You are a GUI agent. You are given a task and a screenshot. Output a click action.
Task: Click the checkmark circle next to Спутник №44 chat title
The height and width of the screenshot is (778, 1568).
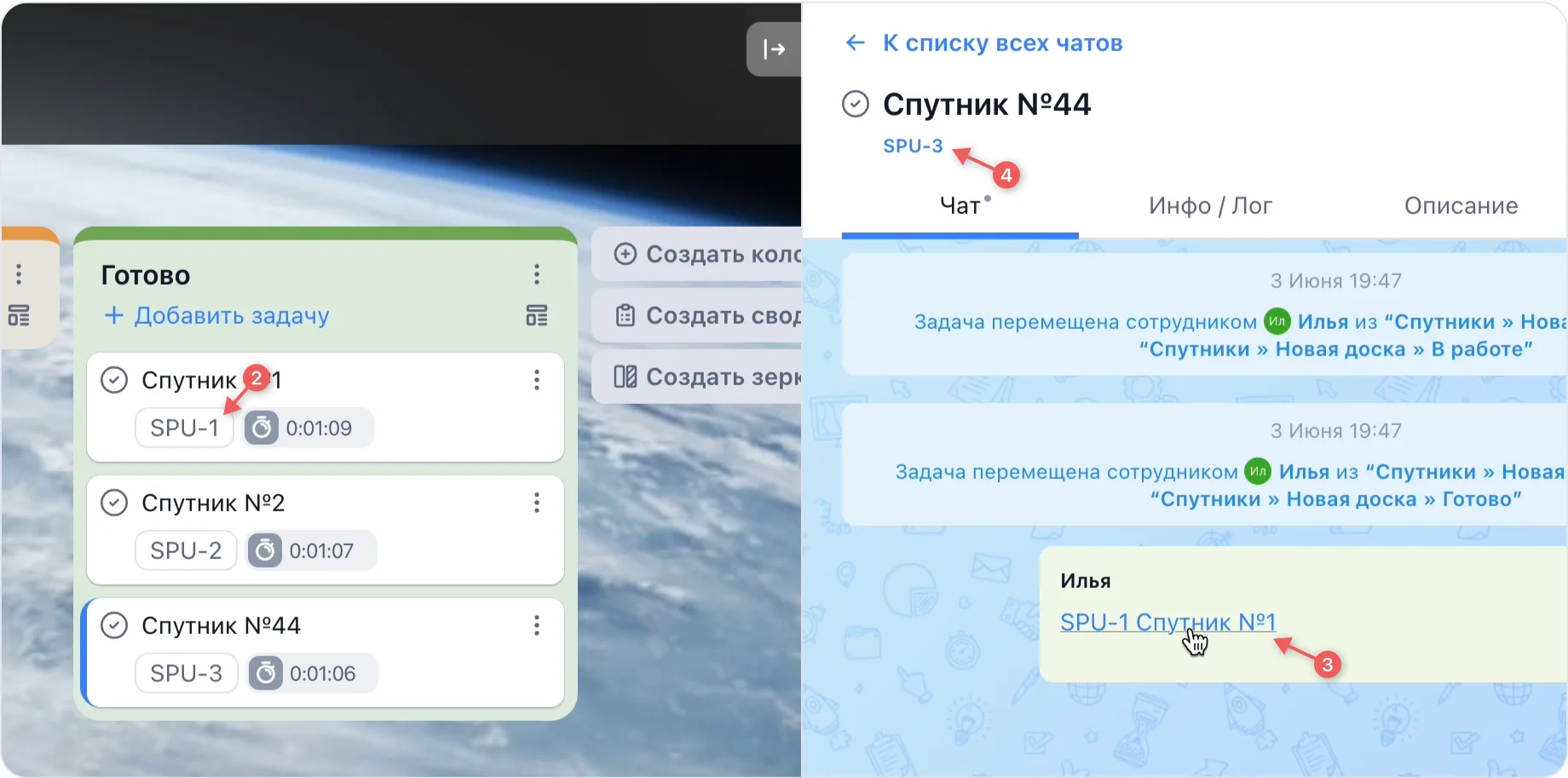pos(854,103)
